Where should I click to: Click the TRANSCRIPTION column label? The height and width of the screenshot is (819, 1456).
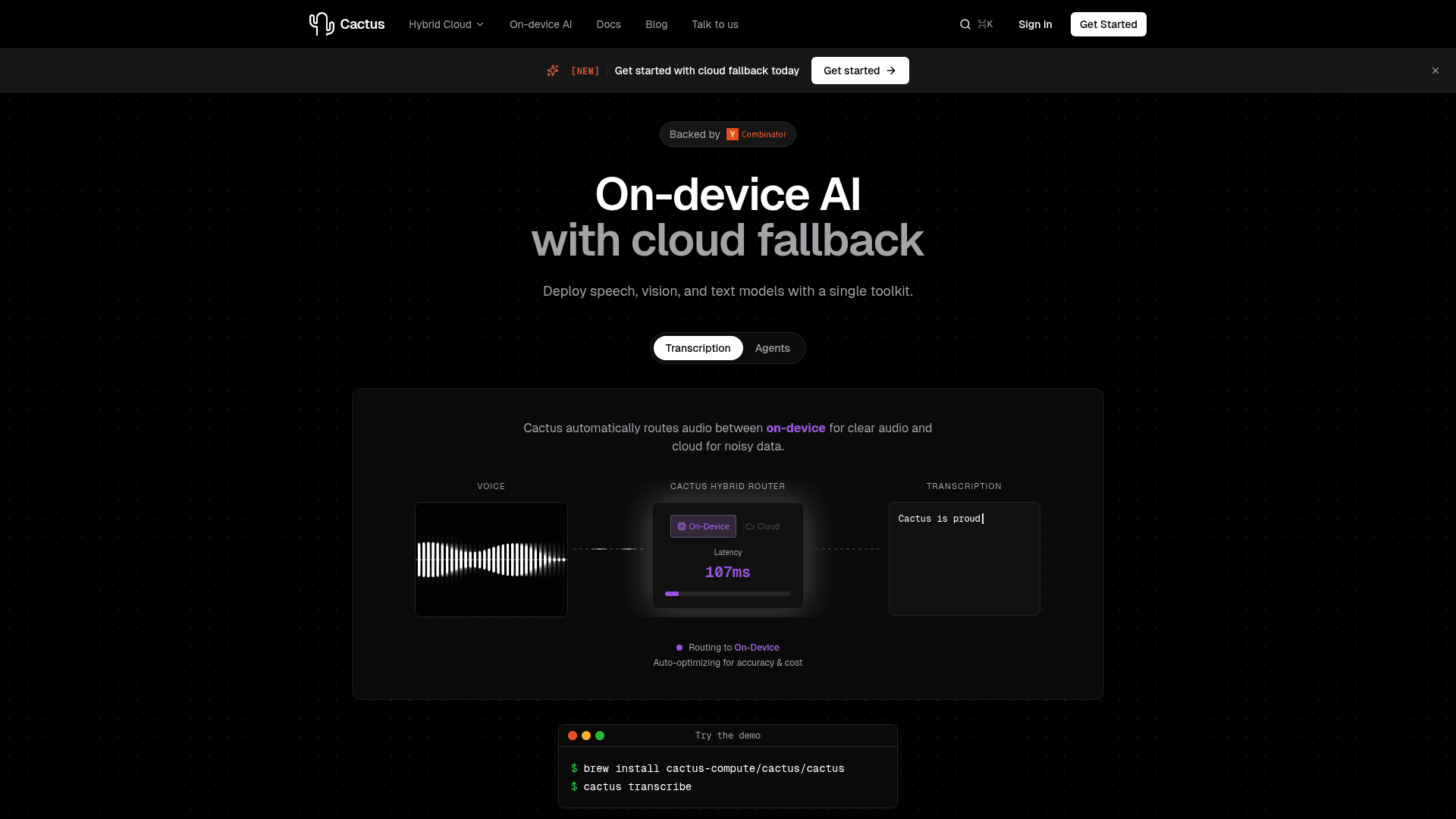(964, 486)
